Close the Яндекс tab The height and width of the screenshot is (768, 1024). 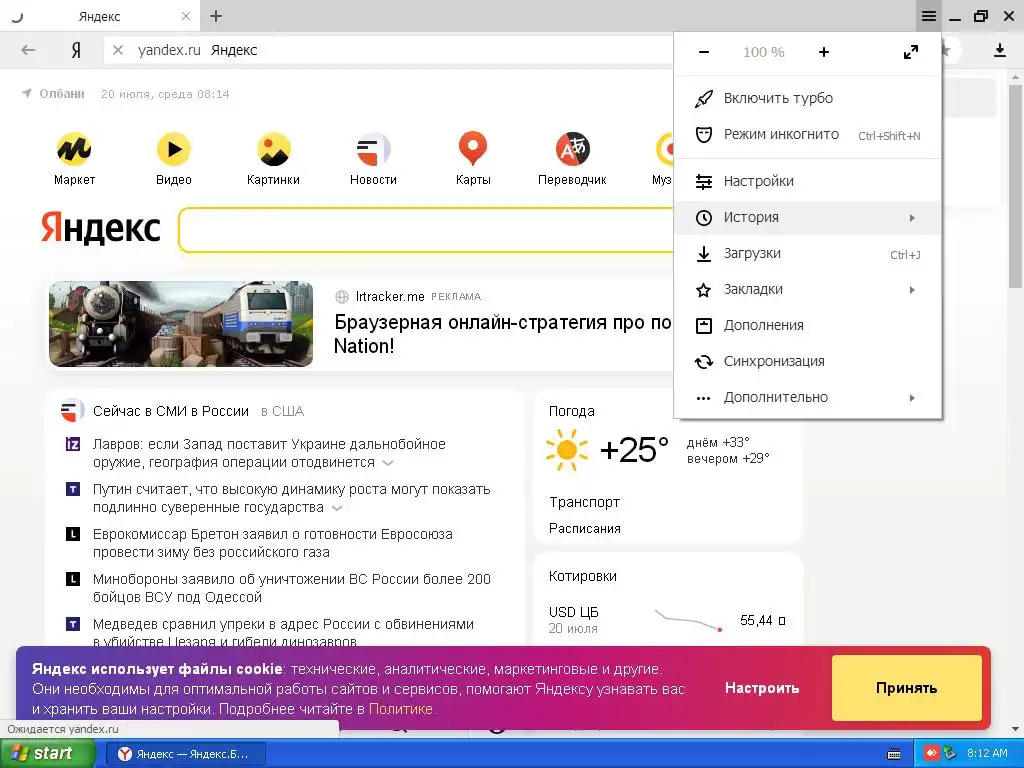pos(186,16)
